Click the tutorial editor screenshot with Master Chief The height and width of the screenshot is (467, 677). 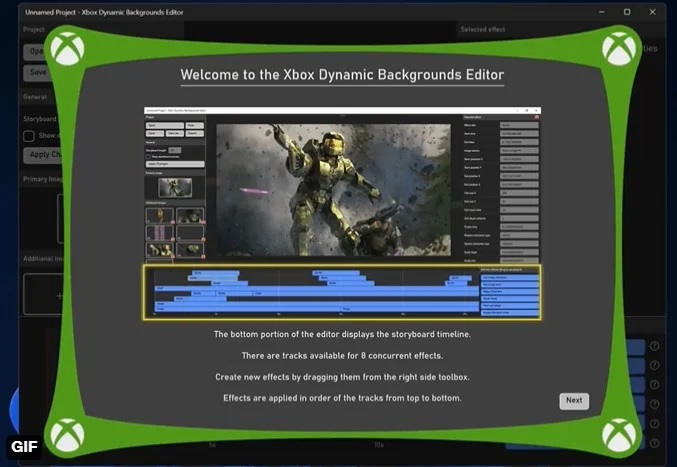[342, 214]
